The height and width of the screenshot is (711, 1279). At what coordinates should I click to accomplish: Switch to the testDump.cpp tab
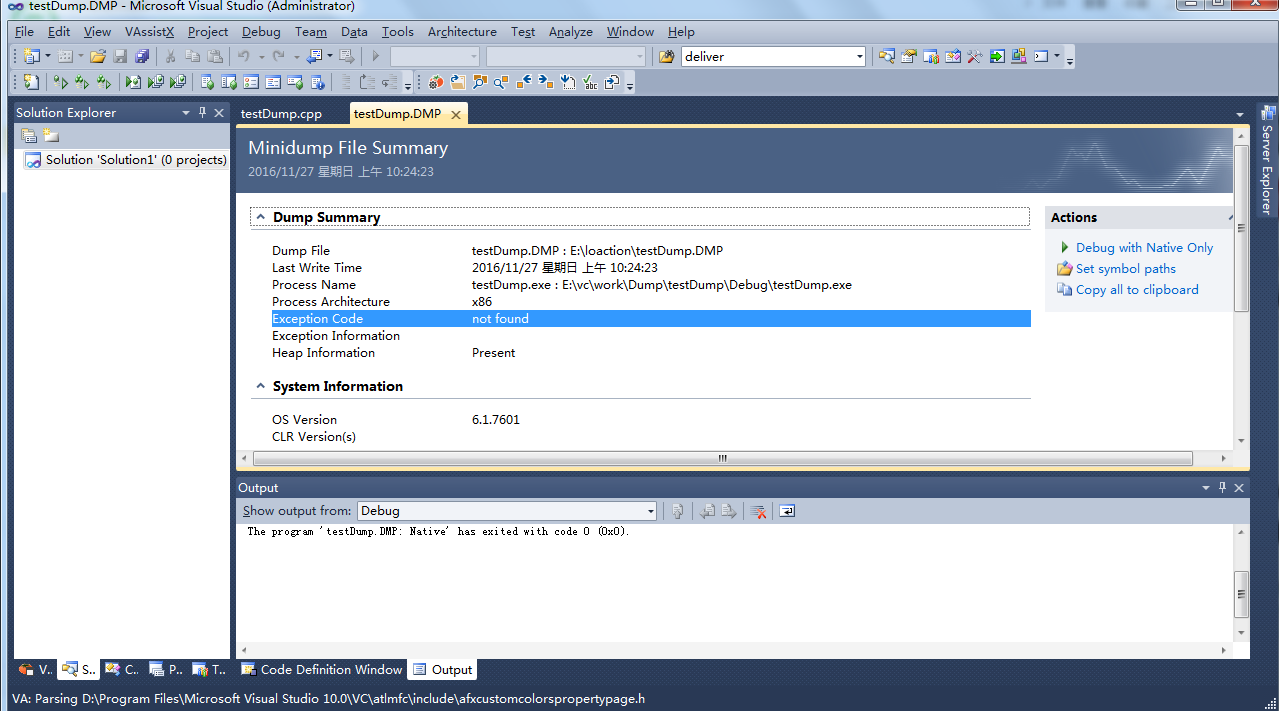(x=281, y=114)
